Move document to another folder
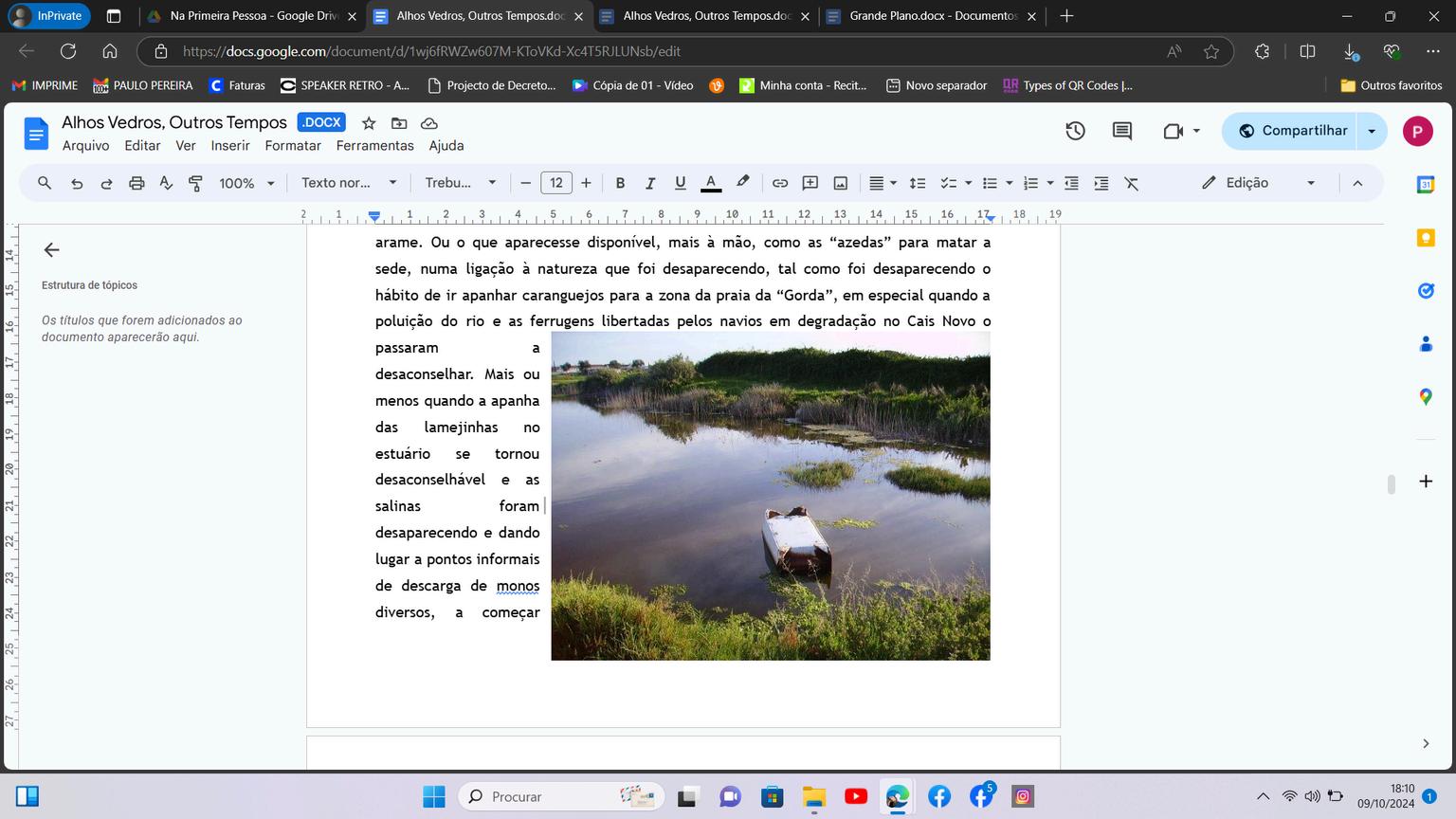This screenshot has width=1456, height=819. click(399, 123)
